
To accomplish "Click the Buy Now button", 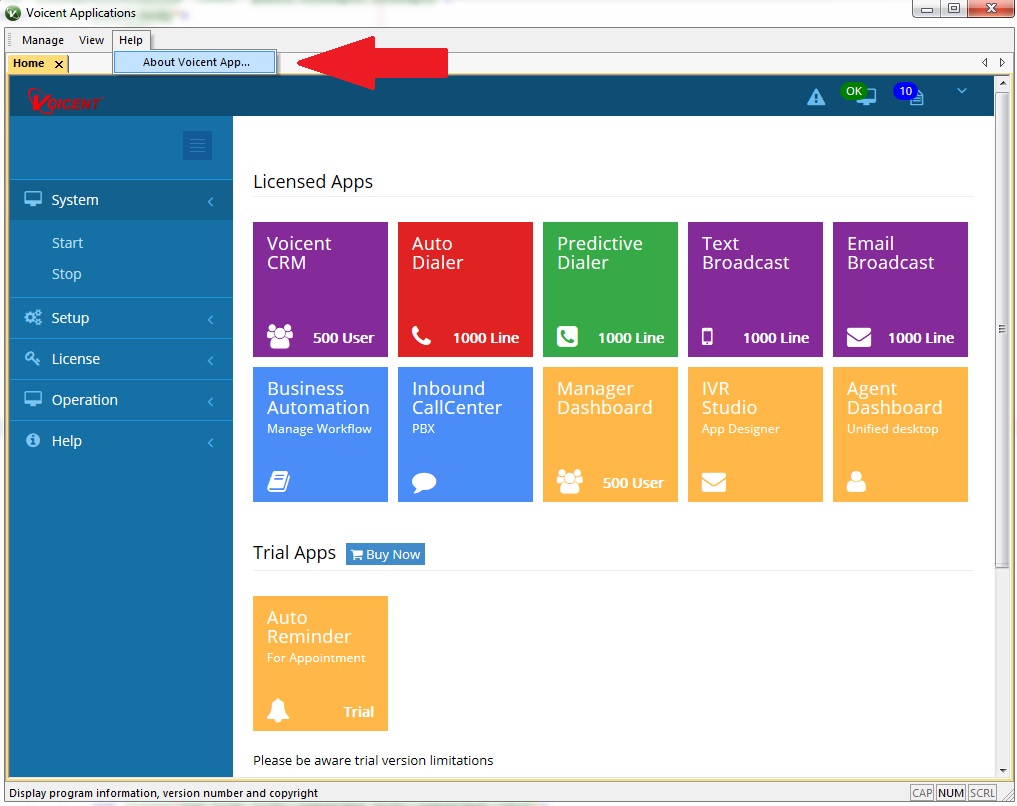I will click(x=385, y=554).
